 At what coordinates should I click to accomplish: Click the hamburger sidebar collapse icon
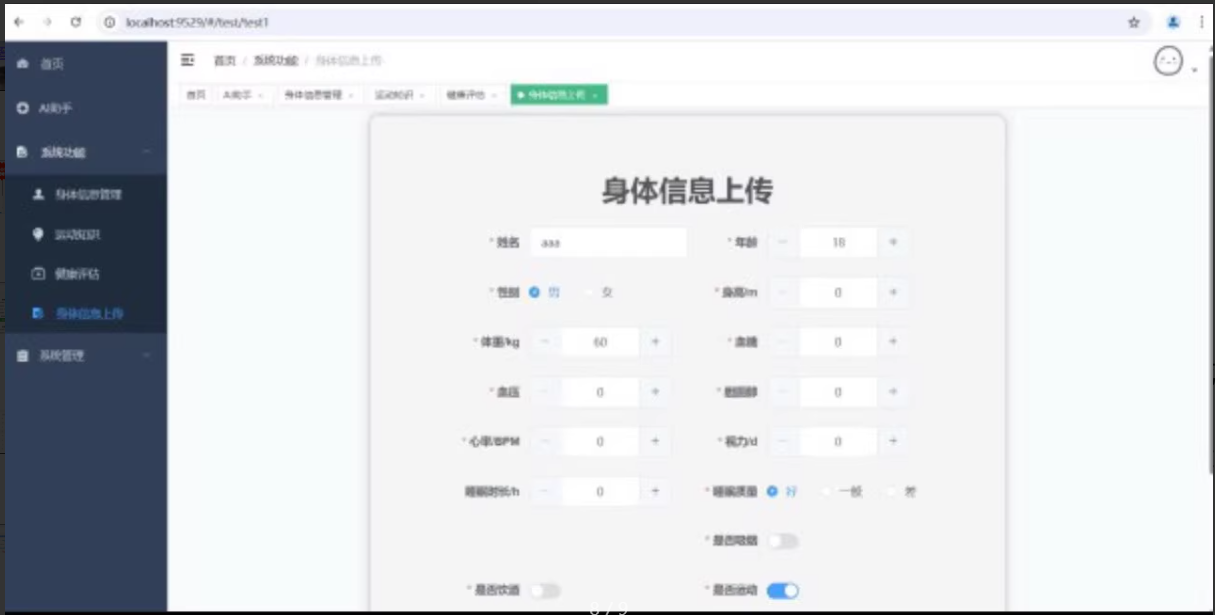(x=187, y=61)
